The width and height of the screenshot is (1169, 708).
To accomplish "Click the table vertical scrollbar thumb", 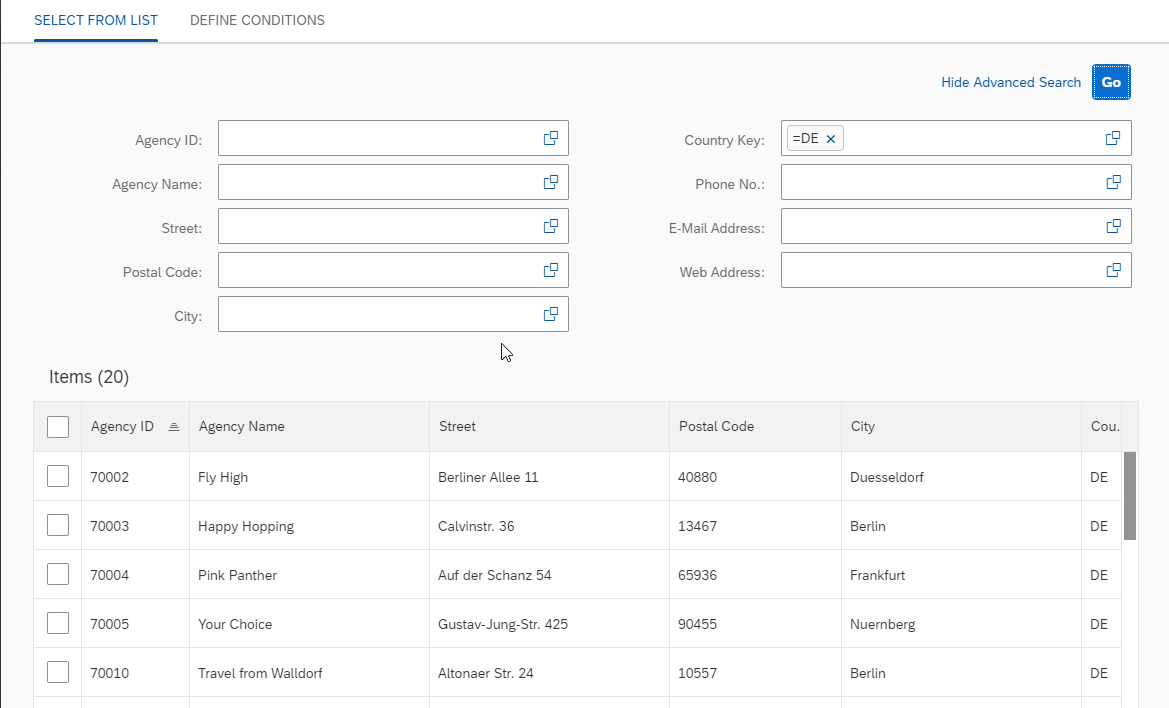I will (1130, 496).
